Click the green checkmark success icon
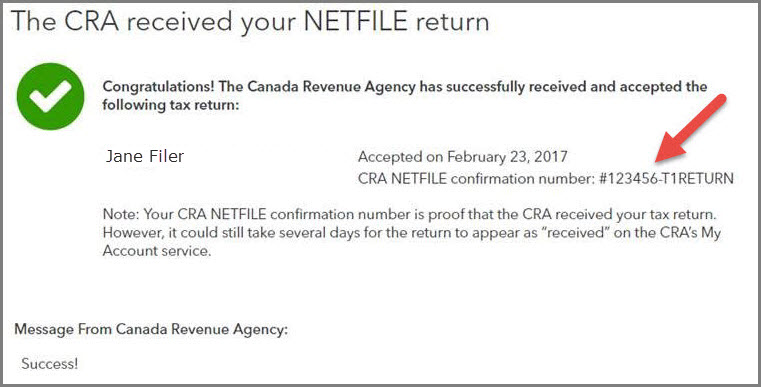761x387 pixels. [50, 96]
